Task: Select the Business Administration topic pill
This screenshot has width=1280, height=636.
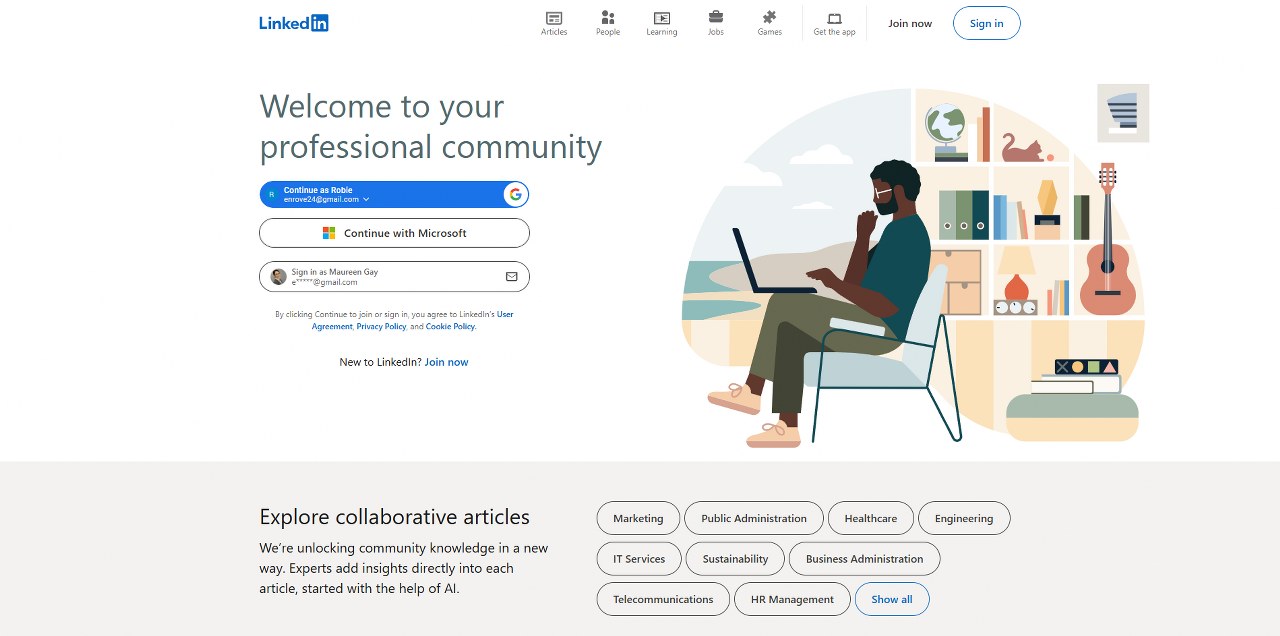Action: click(x=865, y=559)
